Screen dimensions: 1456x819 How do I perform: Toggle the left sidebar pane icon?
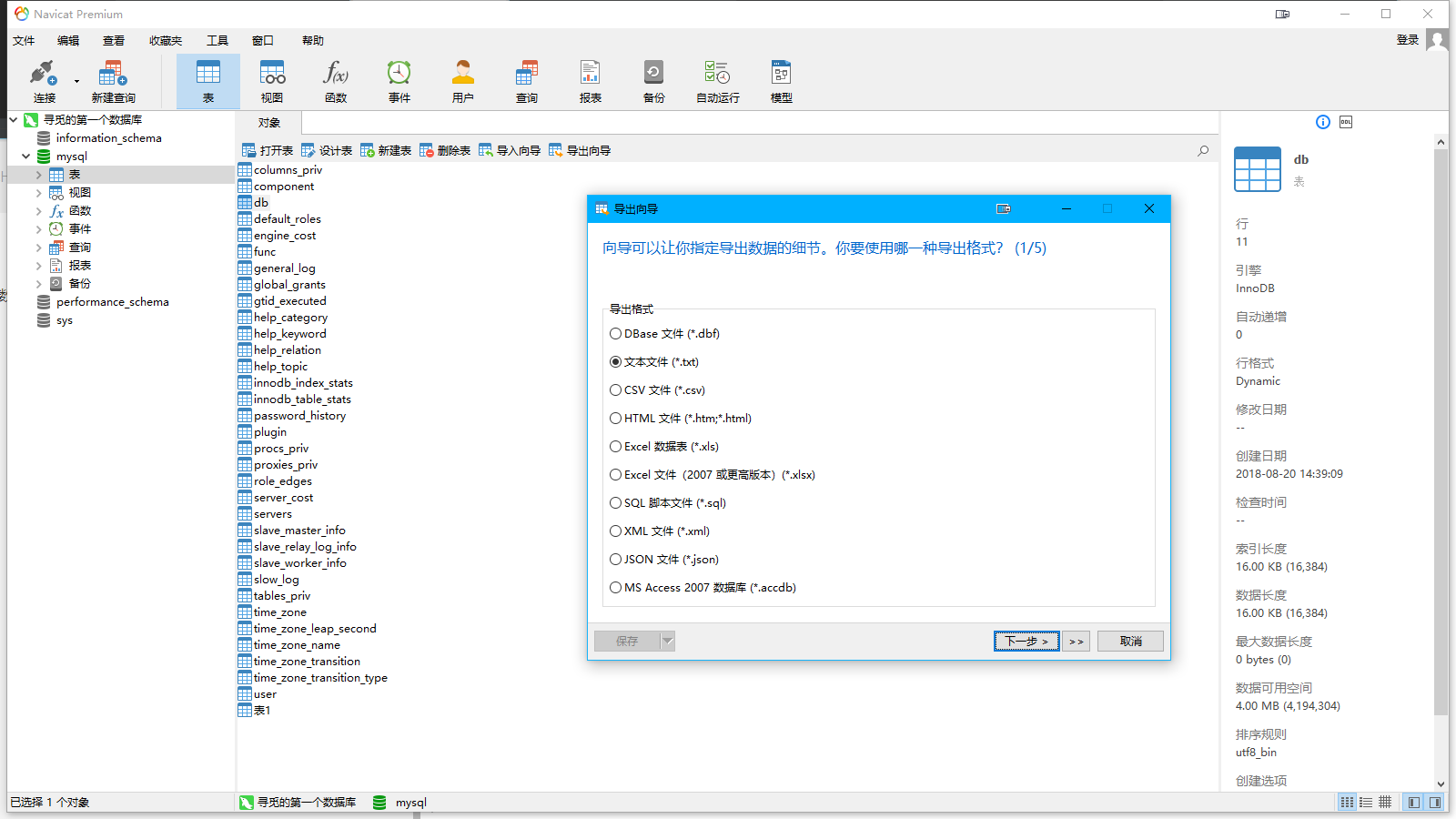1413,803
